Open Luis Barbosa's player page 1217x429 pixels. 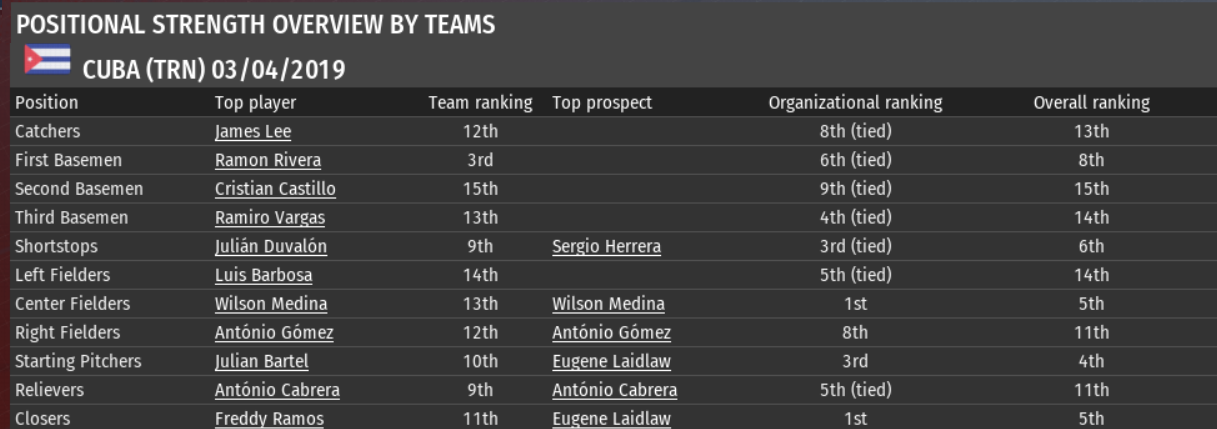pos(263,276)
